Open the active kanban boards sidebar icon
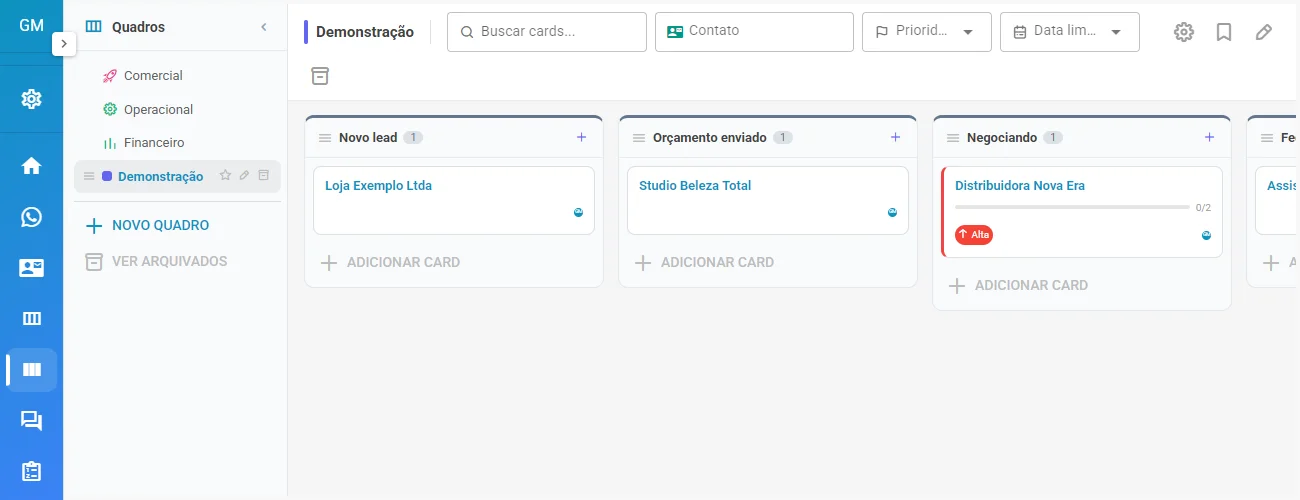 [31, 370]
